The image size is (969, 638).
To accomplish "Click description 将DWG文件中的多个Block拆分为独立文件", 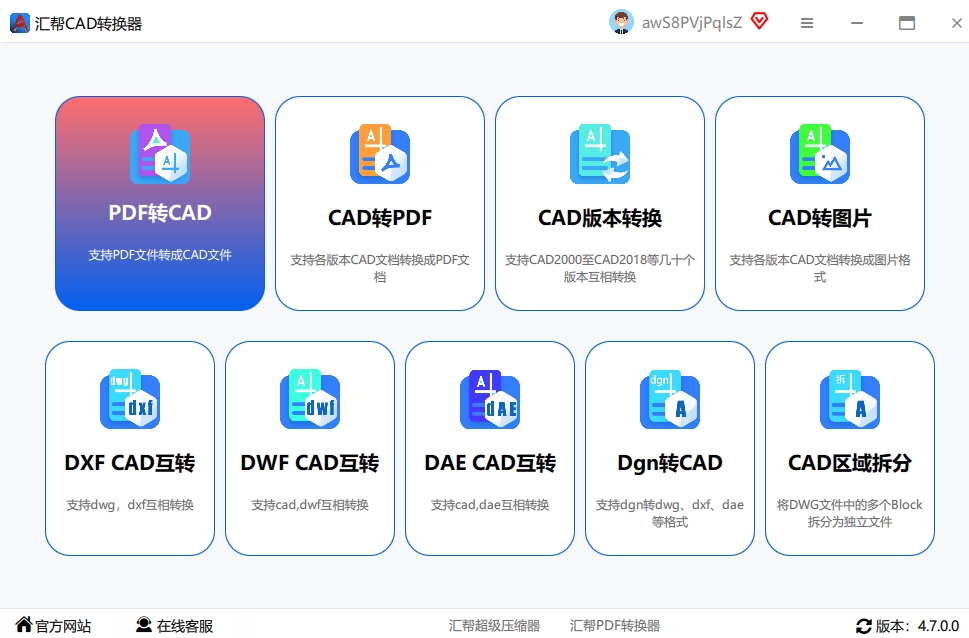I will (x=850, y=513).
